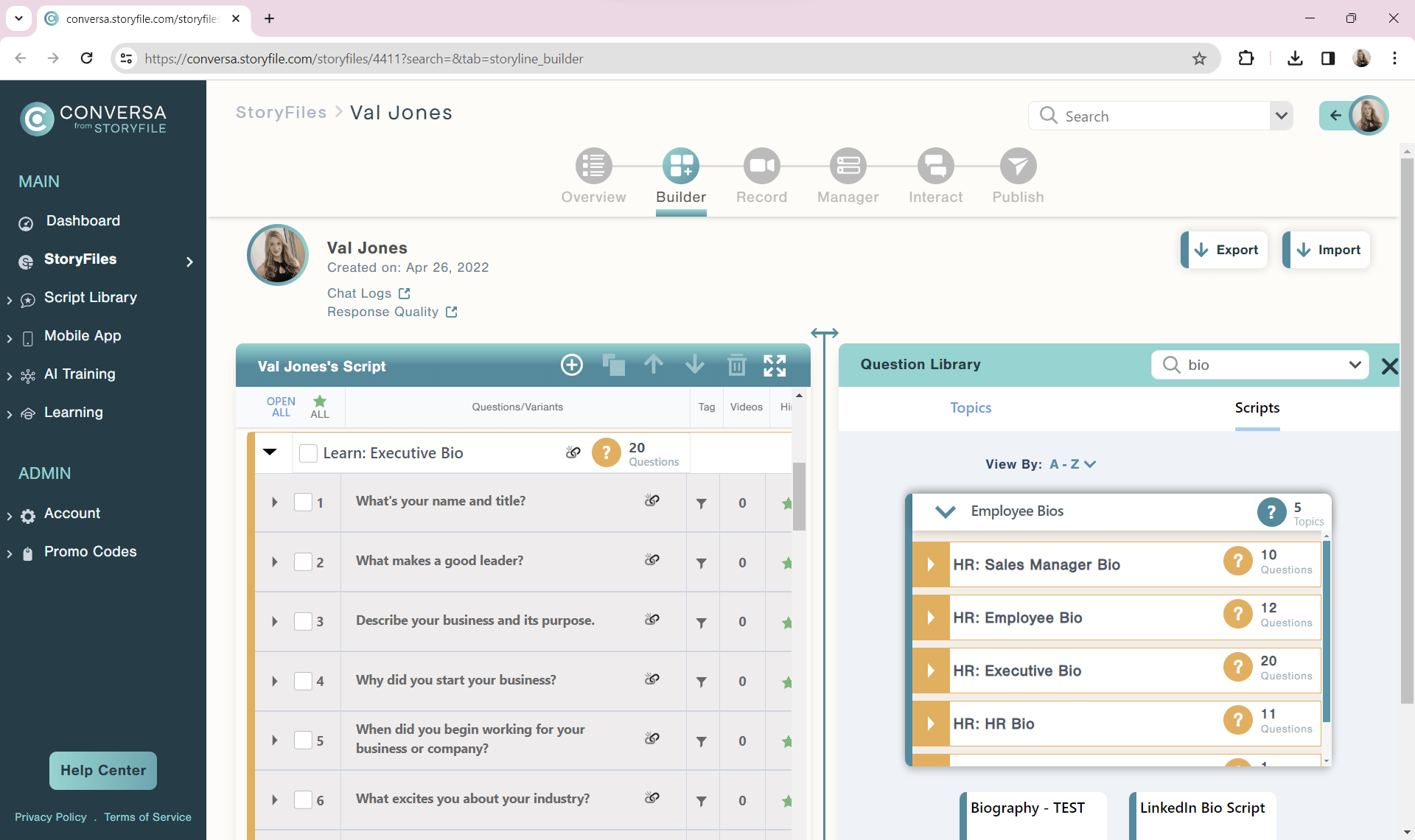
Task: Open the Publish step icon
Action: [1018, 167]
